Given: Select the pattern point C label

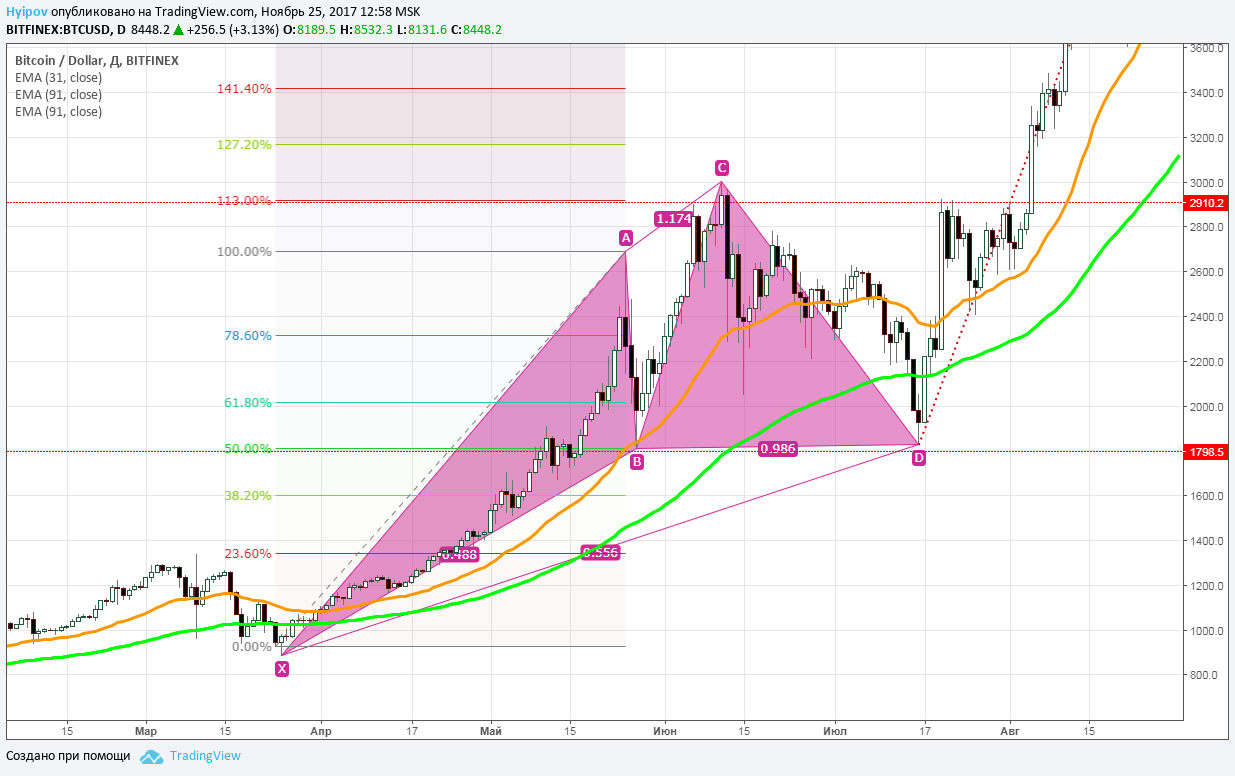Looking at the screenshot, I should 721,167.
